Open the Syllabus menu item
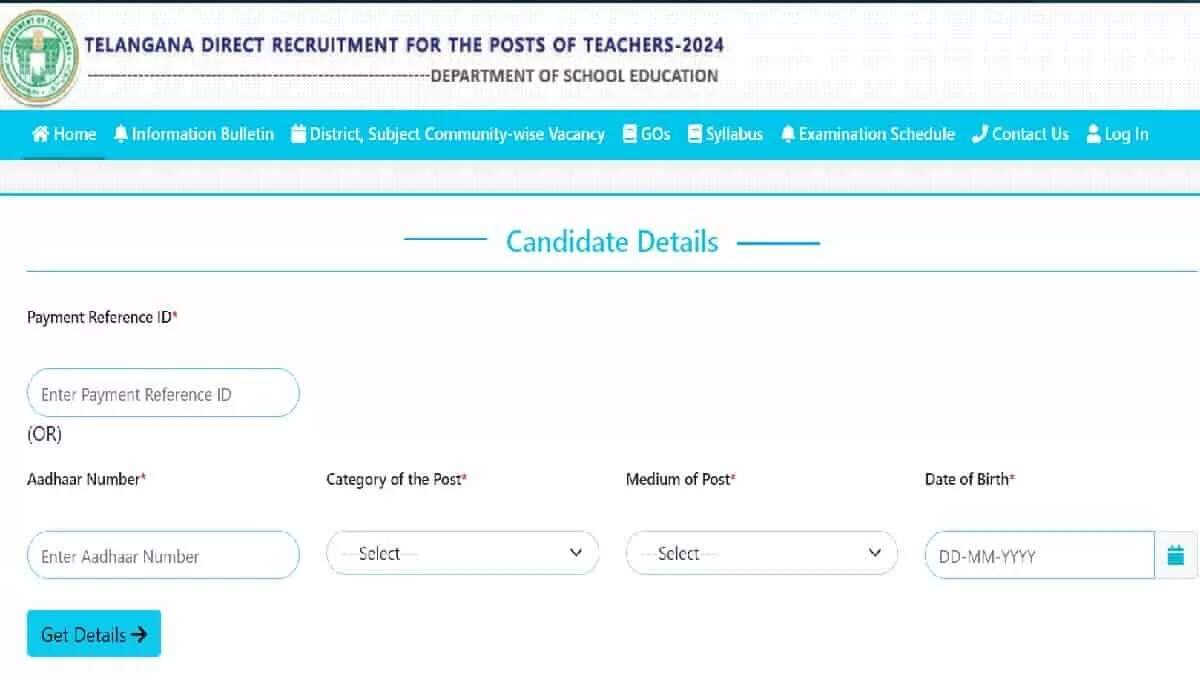Viewport: 1200px width, 675px height. click(x=734, y=134)
